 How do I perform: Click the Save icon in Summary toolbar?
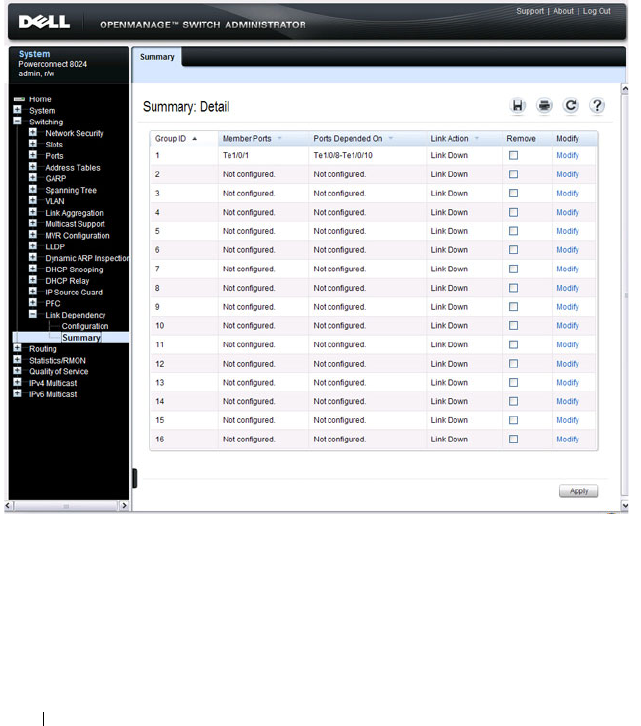[517, 106]
